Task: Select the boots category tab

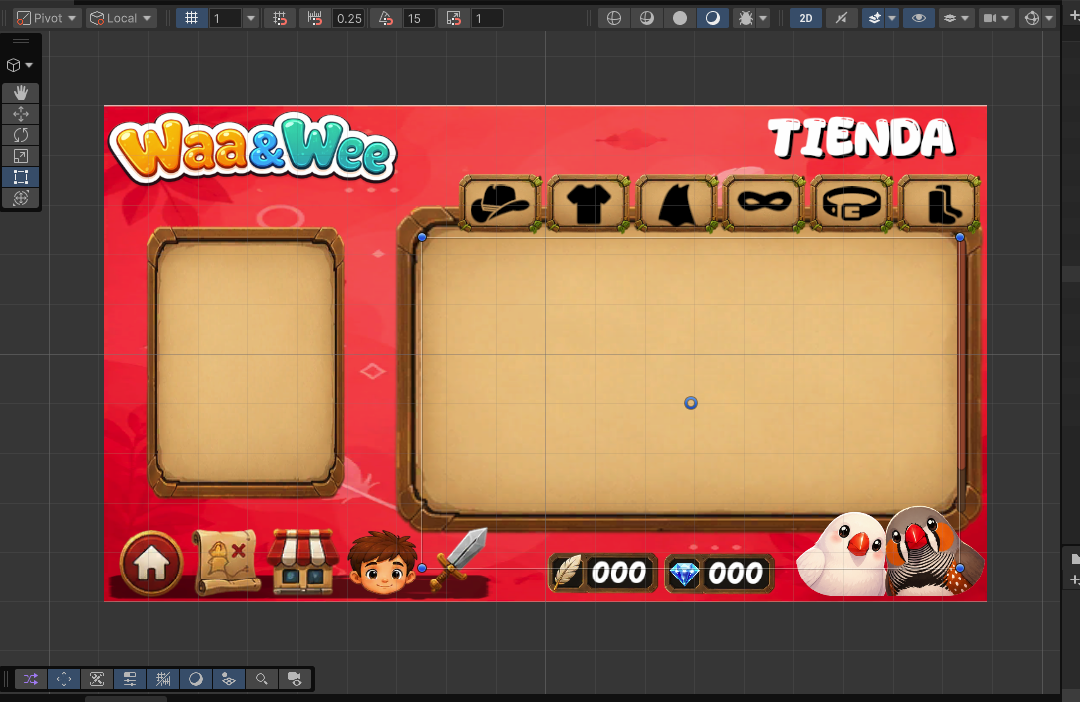Action: [940, 203]
